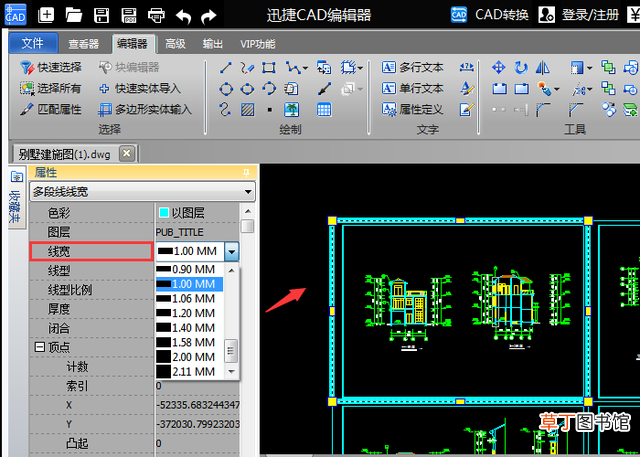Undo the last action

click(183, 16)
